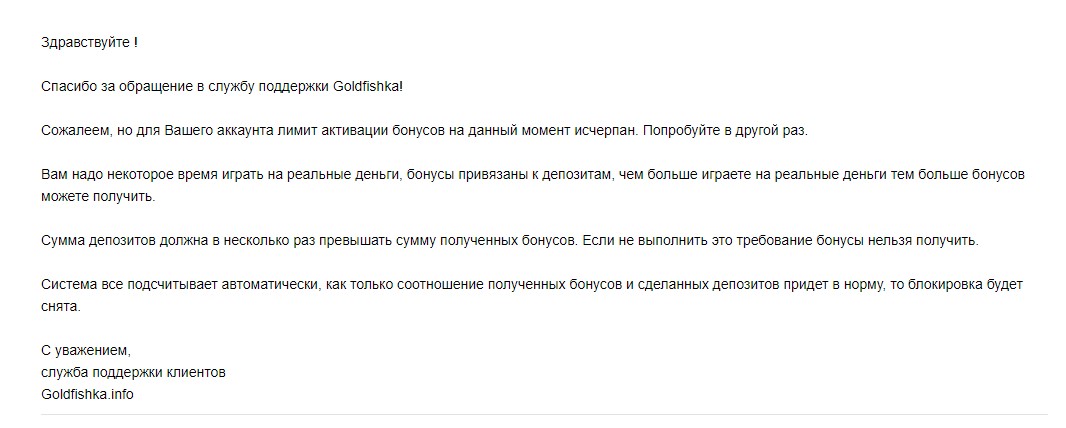Click the word "Goldfishka!" in the thank-you line
This screenshot has height=428, width=1066.
point(373,87)
